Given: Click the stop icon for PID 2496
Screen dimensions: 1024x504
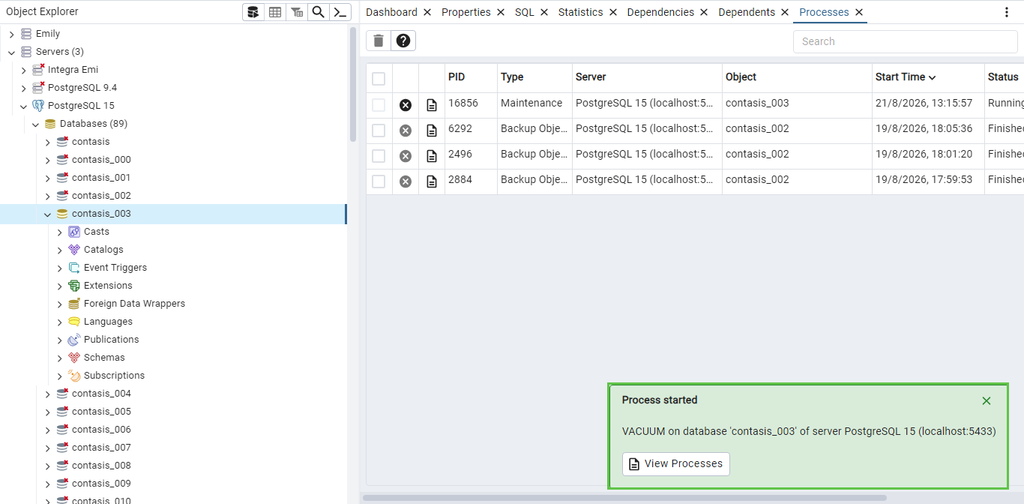Looking at the screenshot, I should 406,156.
